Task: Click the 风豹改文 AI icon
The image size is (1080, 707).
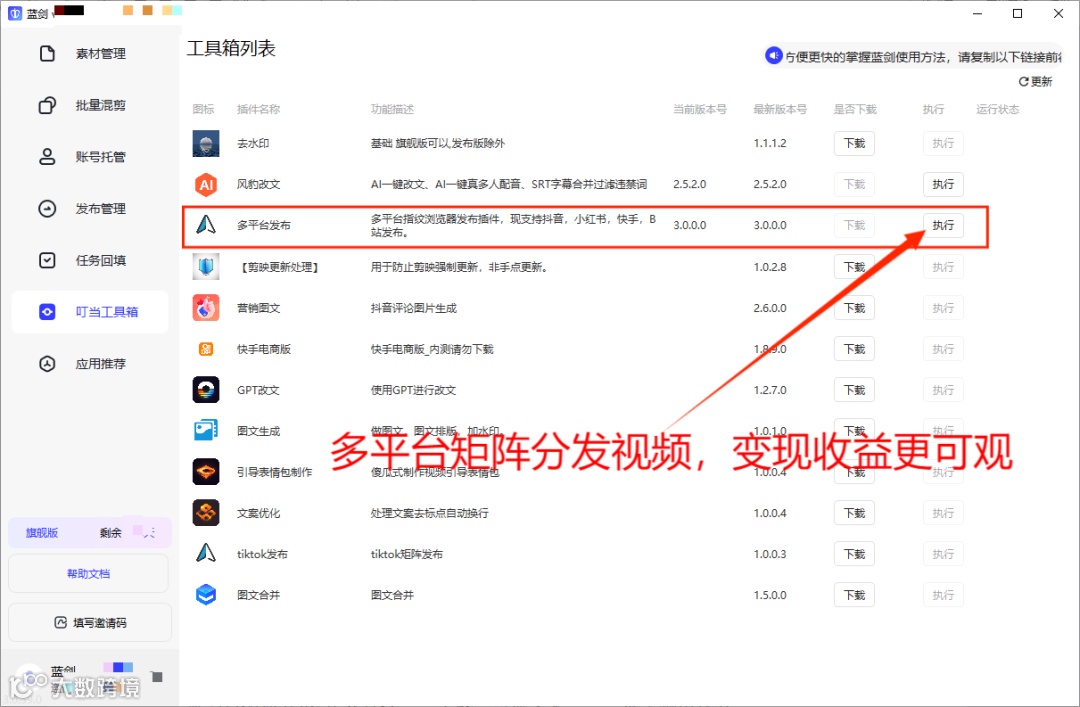Action: click(206, 184)
